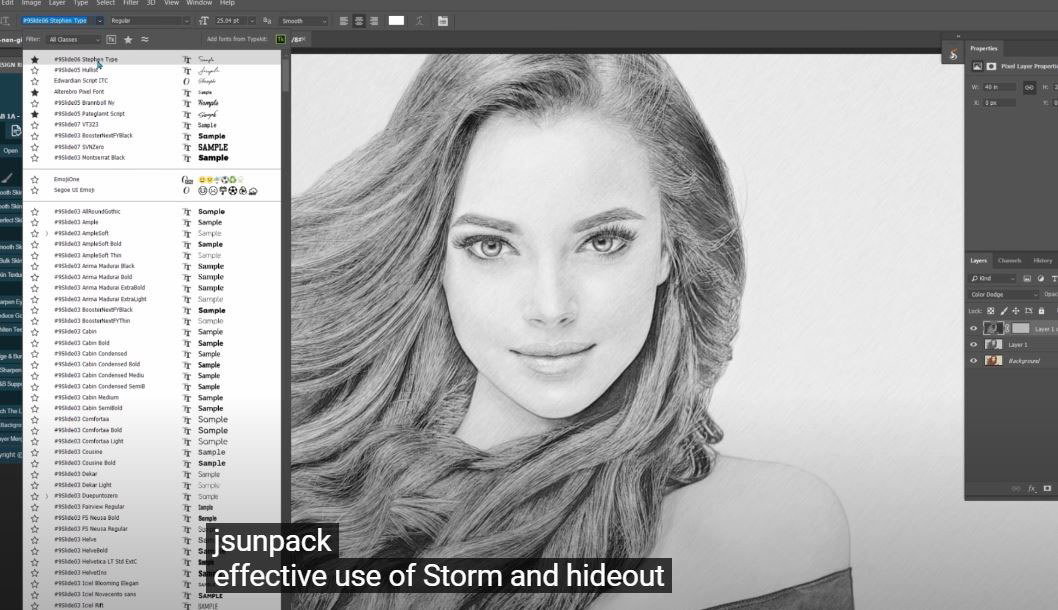Open the character and paragraph panels icon

pyautogui.click(x=442, y=20)
